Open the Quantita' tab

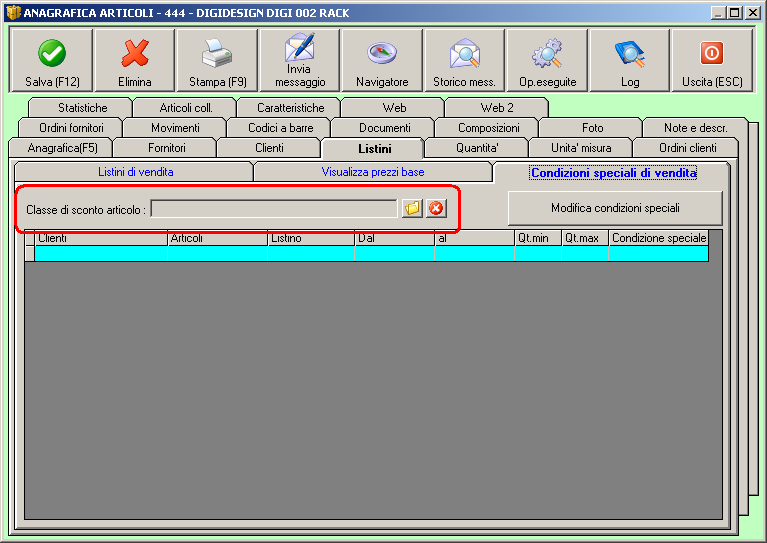477,148
